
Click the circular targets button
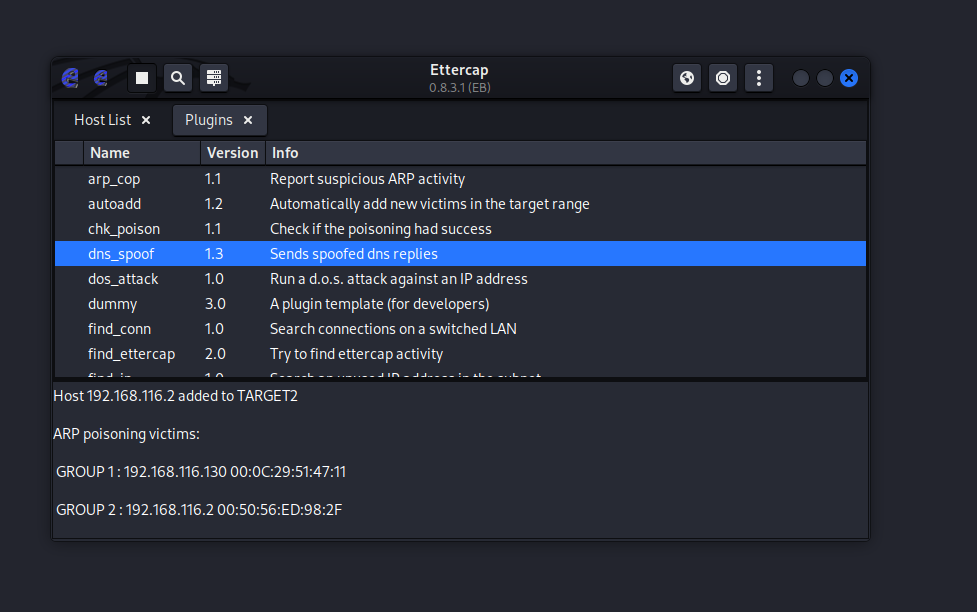pyautogui.click(x=723, y=77)
